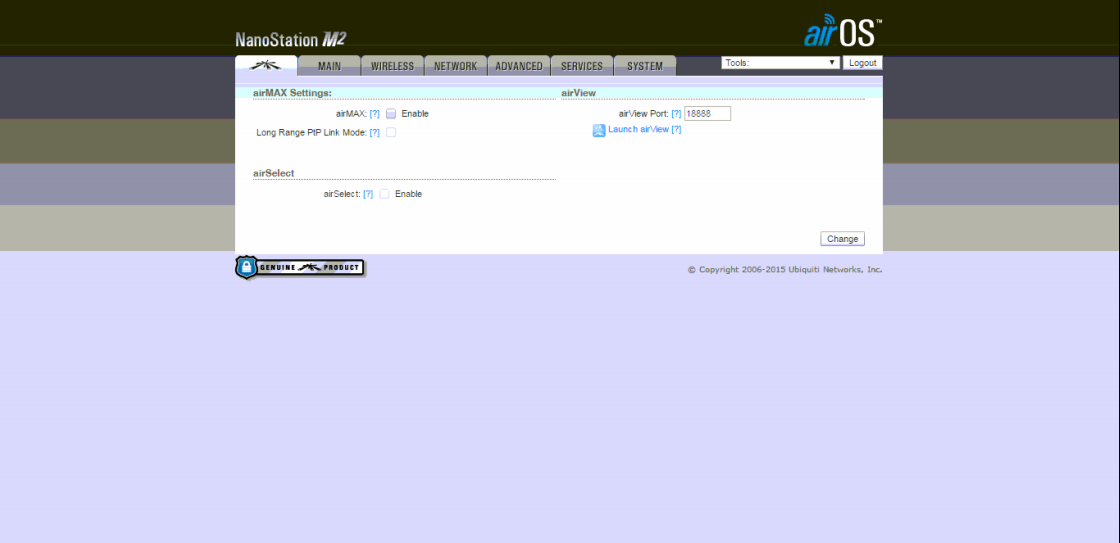Open the Ubiquiti logo airMAX tab
The width and height of the screenshot is (1120, 543).
tap(266, 66)
